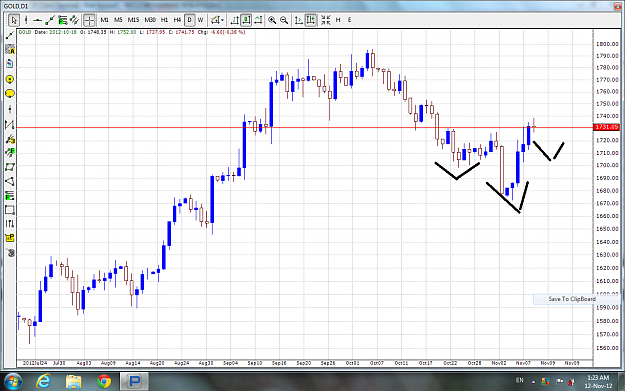Image resolution: width=625 pixels, height=391 pixels.
Task: Select the yellow ellipse drawing tool
Action: point(10,94)
